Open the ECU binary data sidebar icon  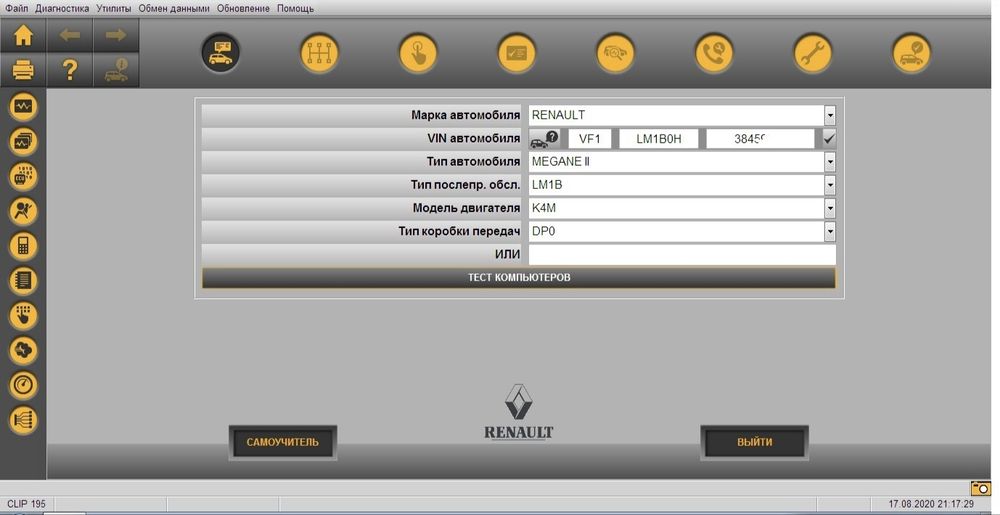[24, 177]
